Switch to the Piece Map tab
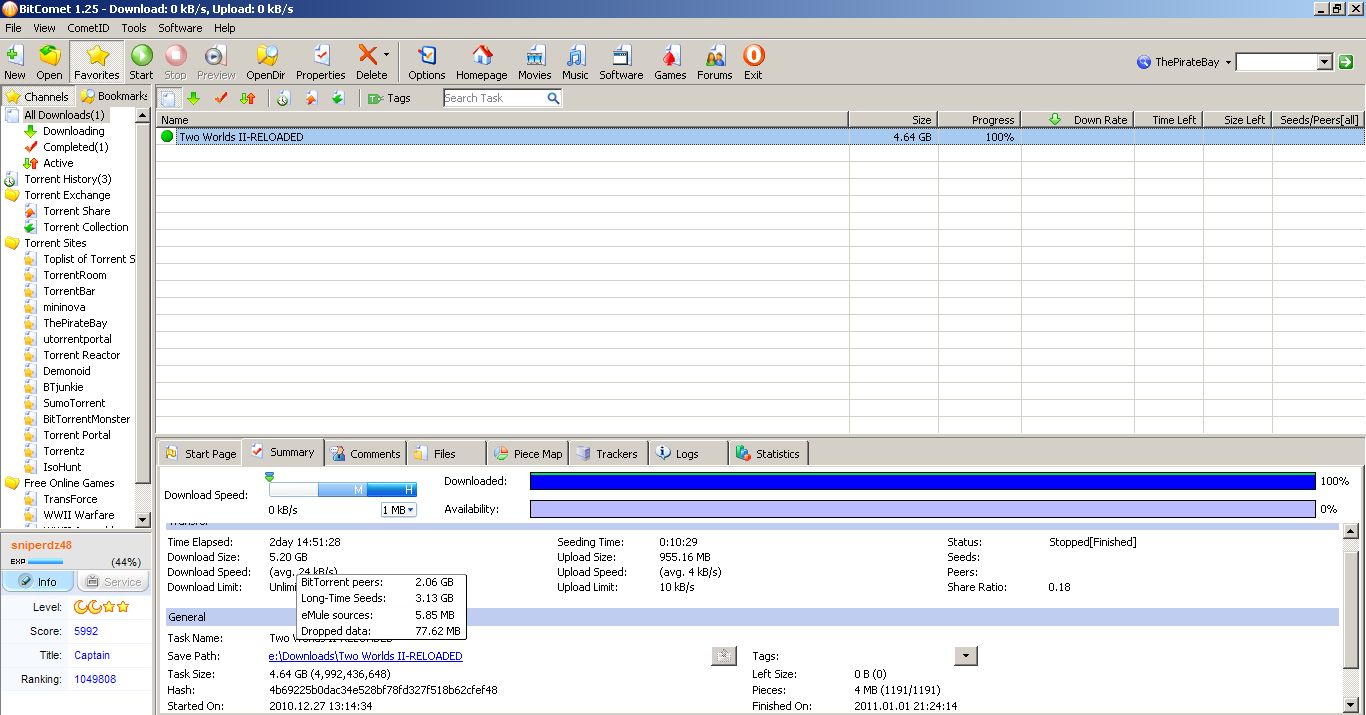 (x=529, y=453)
